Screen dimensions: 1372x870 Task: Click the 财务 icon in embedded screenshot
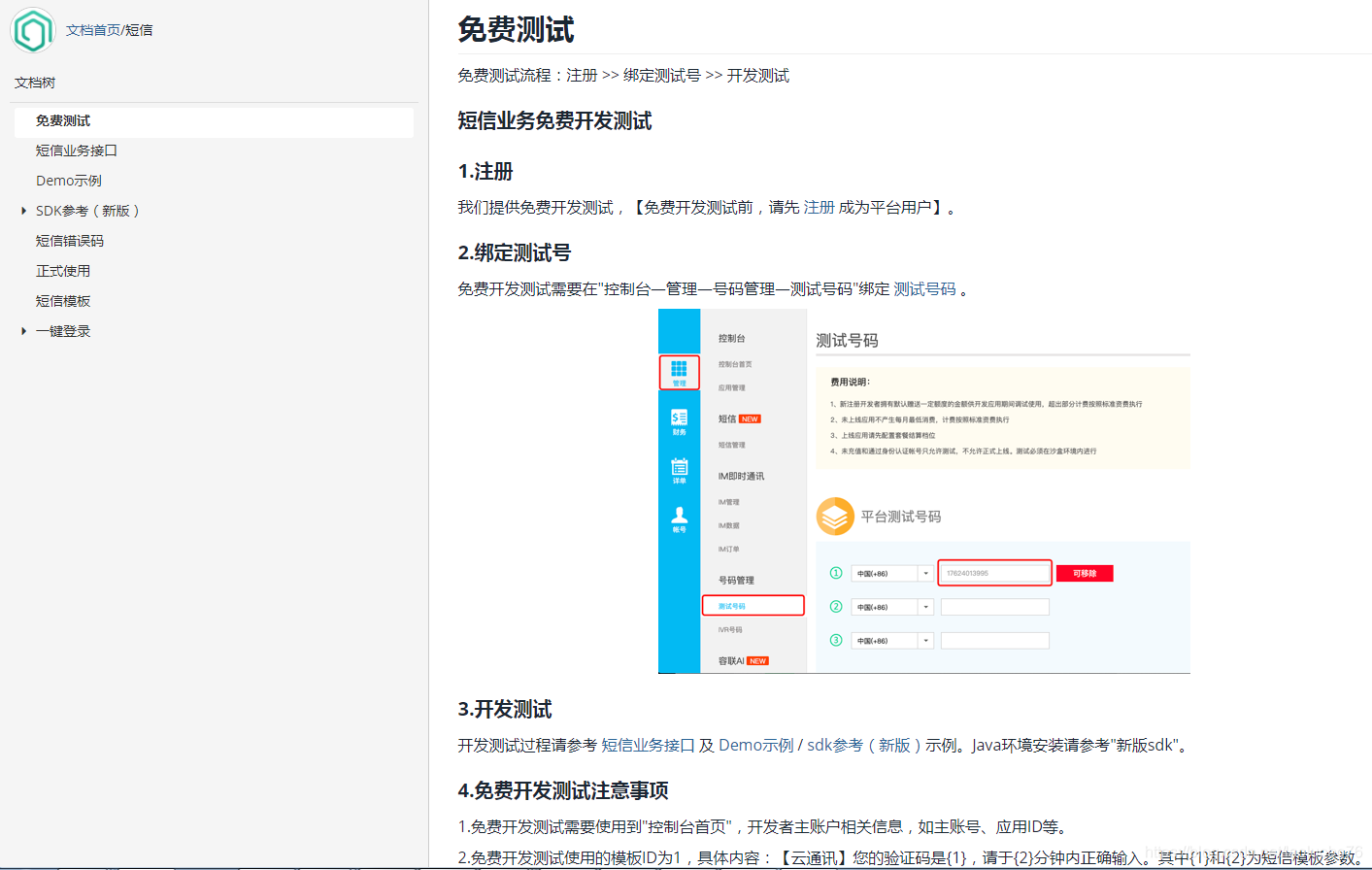tap(679, 421)
